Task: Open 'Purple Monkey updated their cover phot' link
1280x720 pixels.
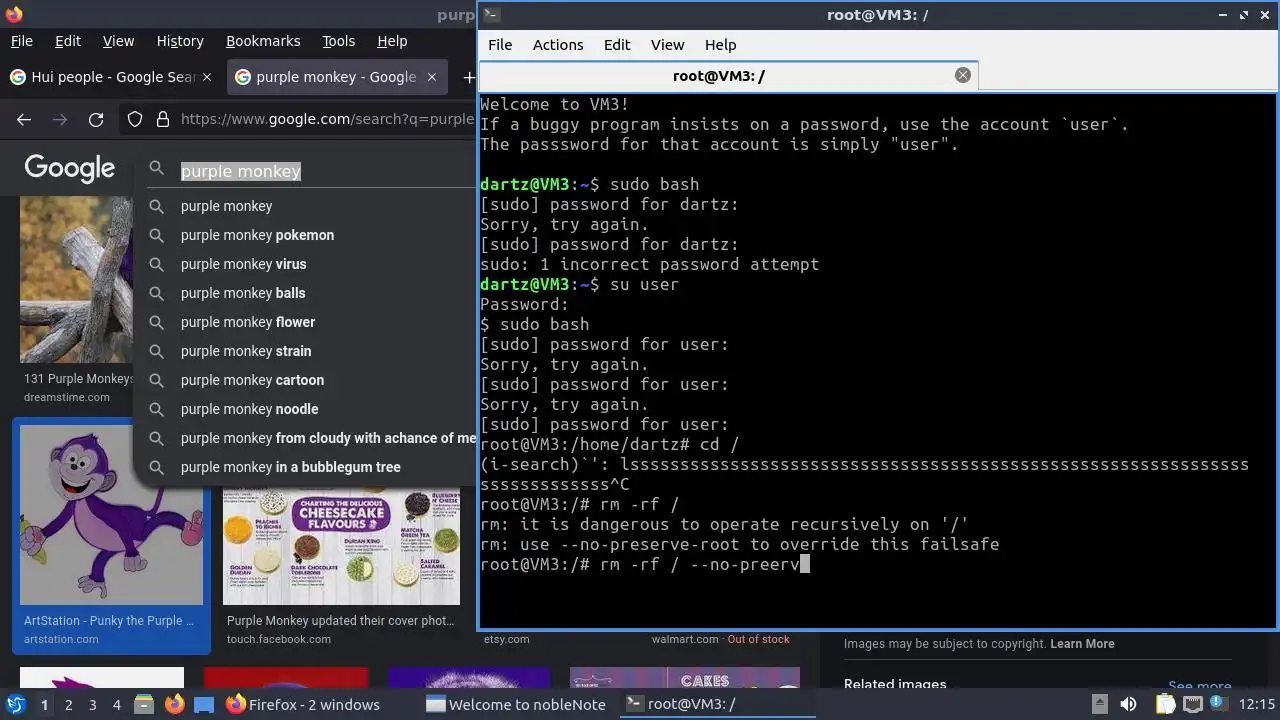Action: click(340, 621)
